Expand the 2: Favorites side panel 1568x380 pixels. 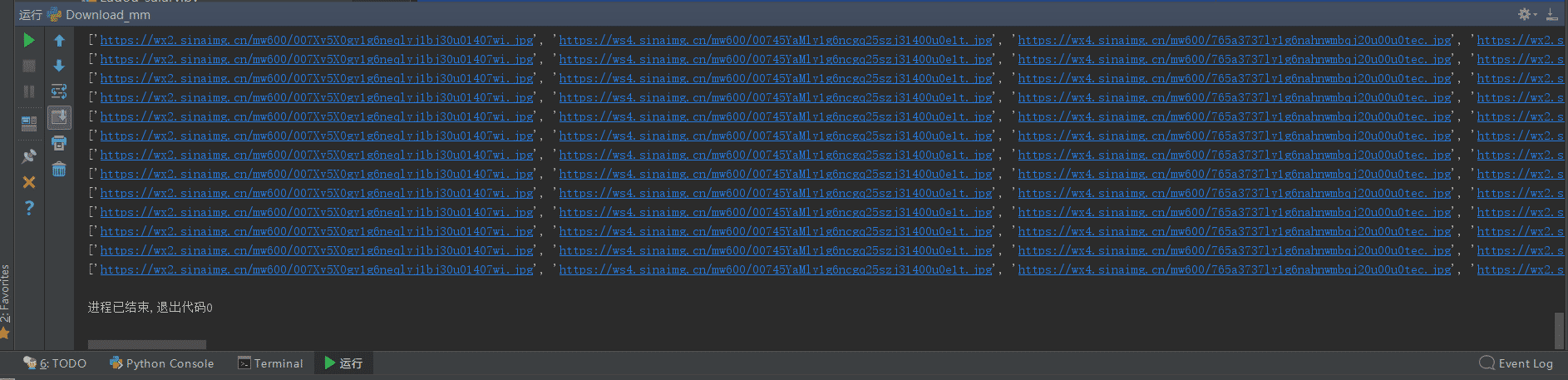point(6,301)
